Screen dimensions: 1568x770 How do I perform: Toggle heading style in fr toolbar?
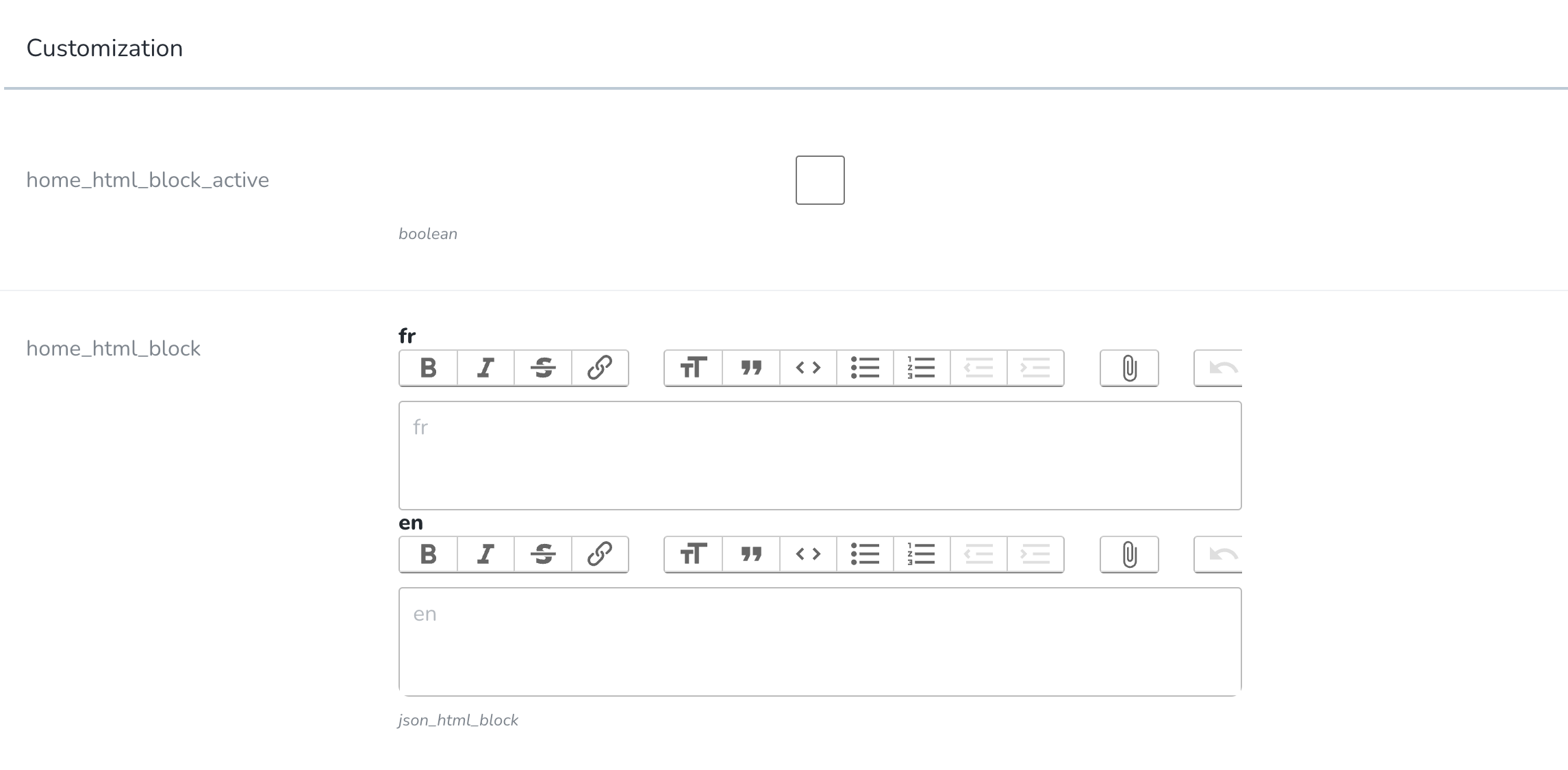tap(693, 368)
